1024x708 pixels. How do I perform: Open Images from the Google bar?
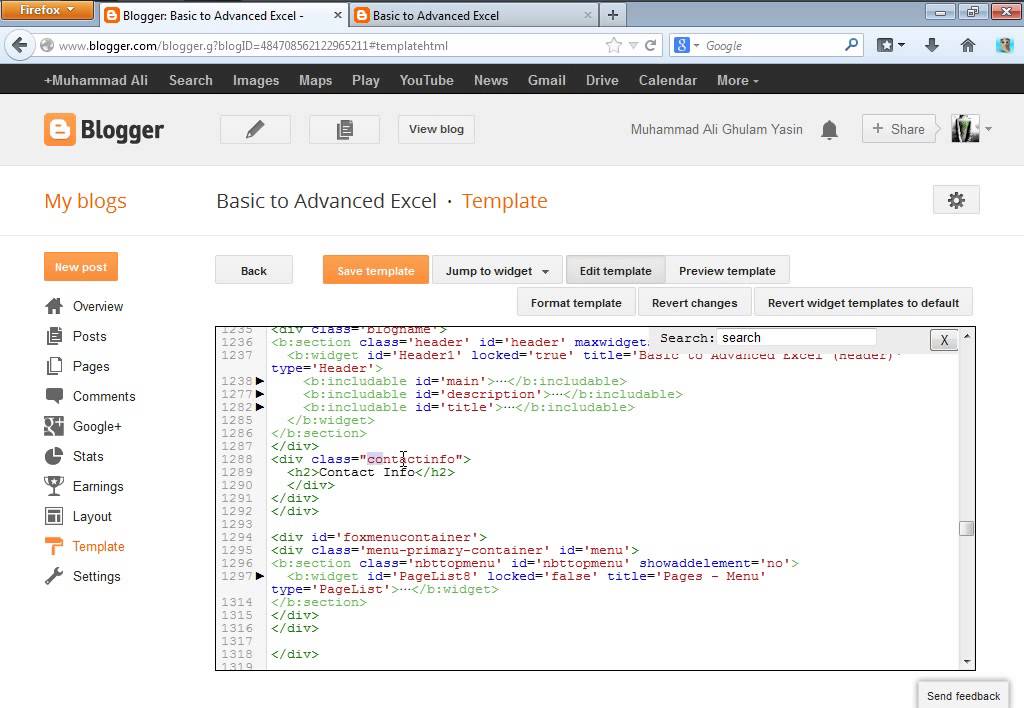(x=256, y=80)
